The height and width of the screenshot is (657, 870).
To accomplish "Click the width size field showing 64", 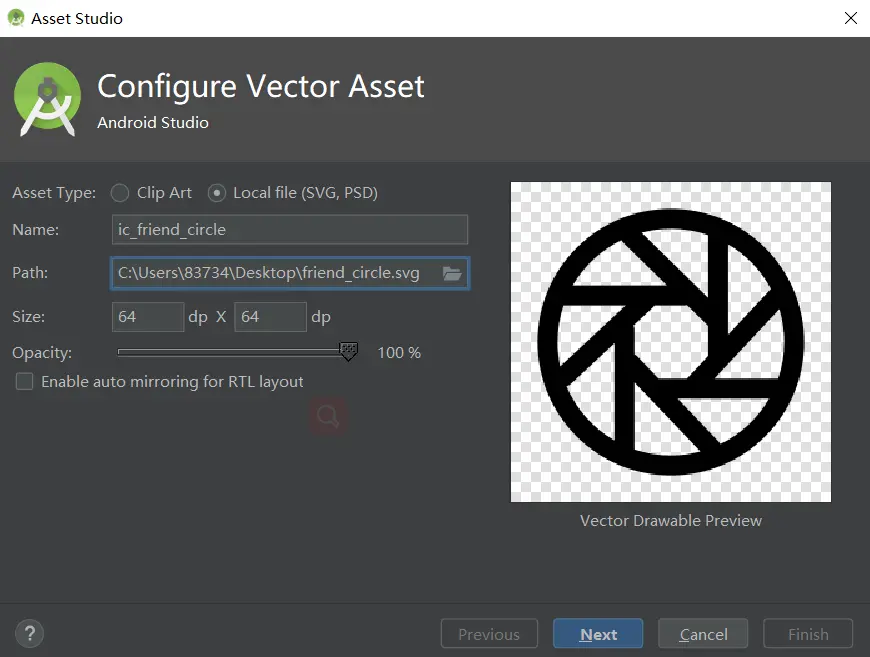I will (x=148, y=317).
